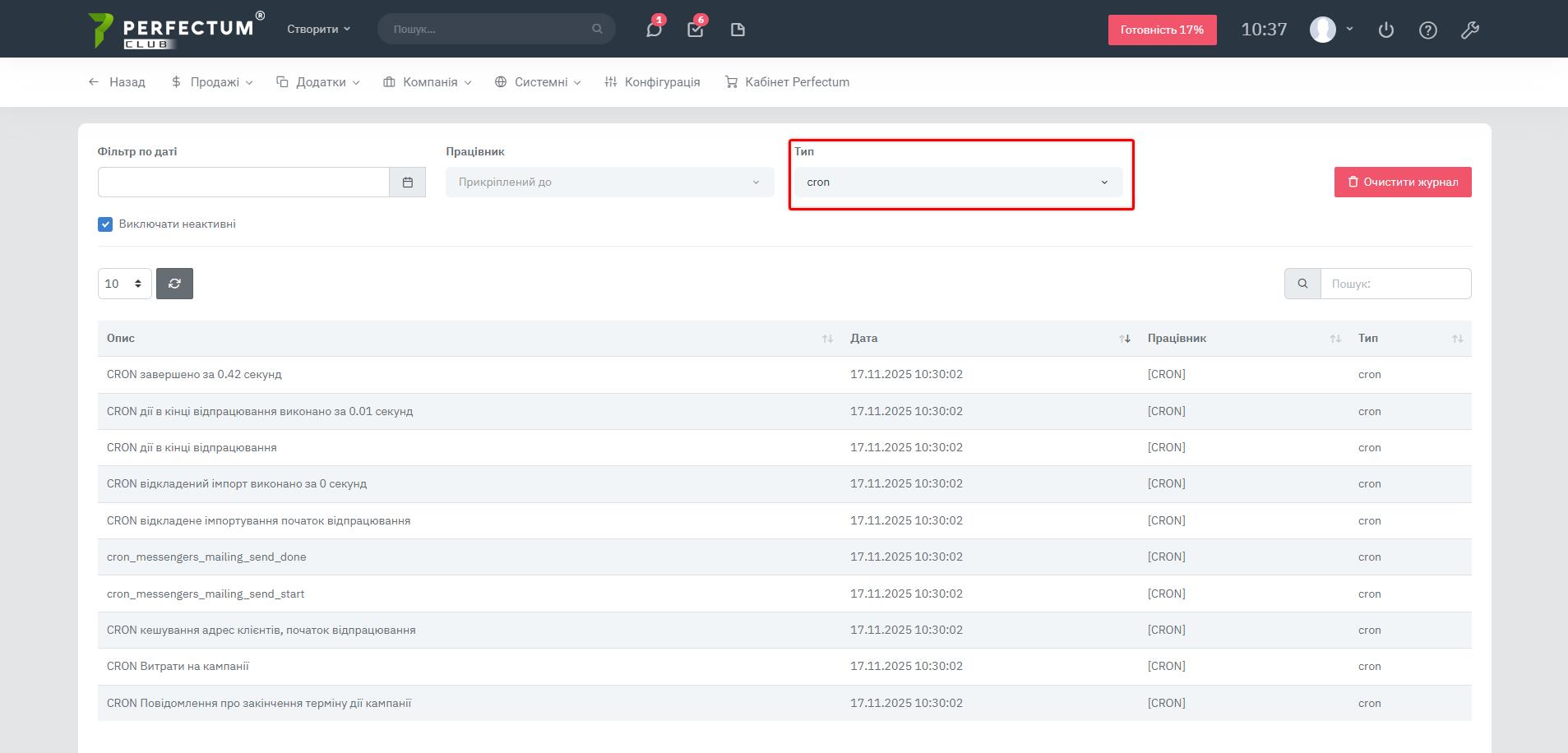
Task: Click the Очистити журнал button
Action: 1403,182
